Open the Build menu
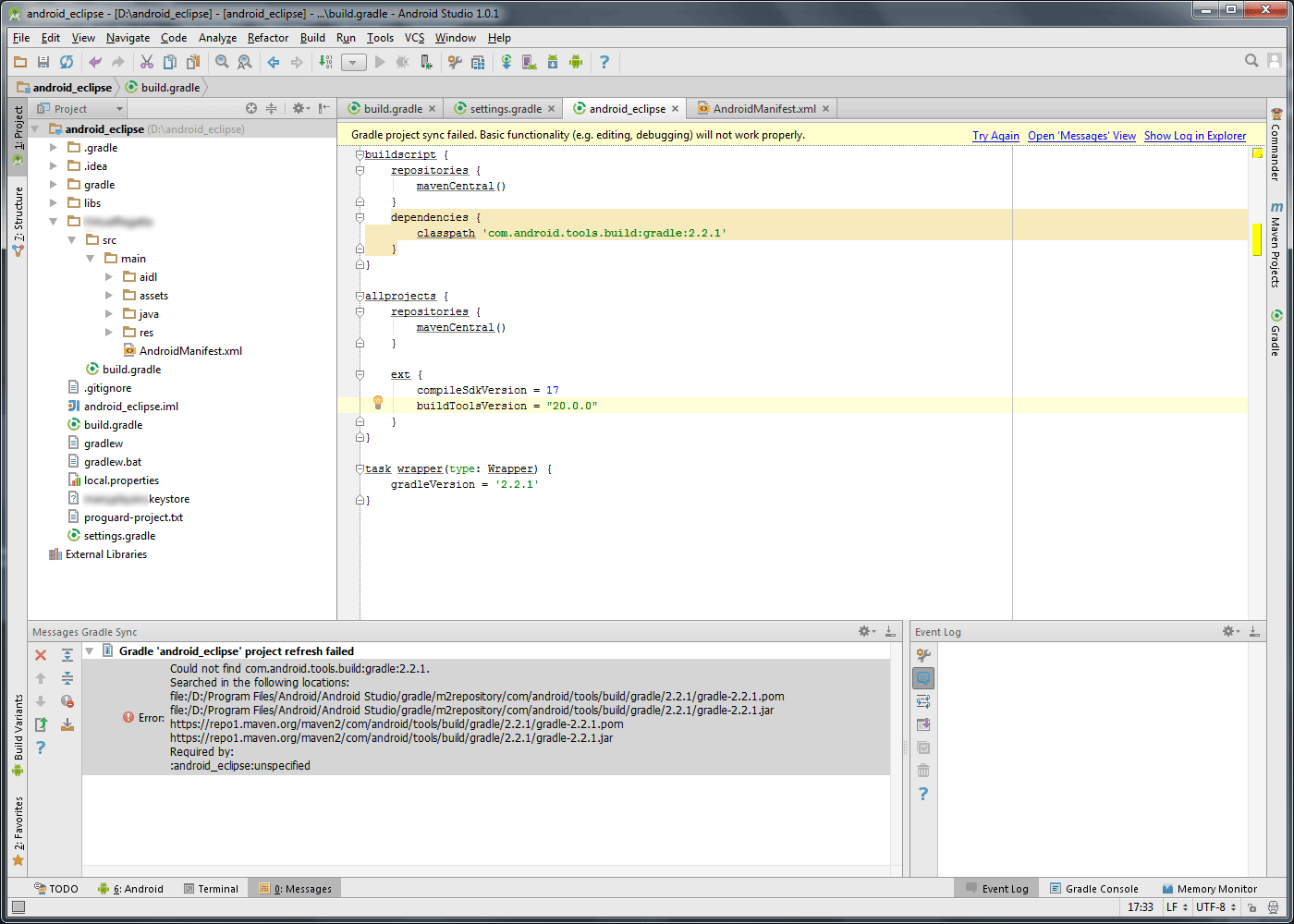 click(x=312, y=38)
